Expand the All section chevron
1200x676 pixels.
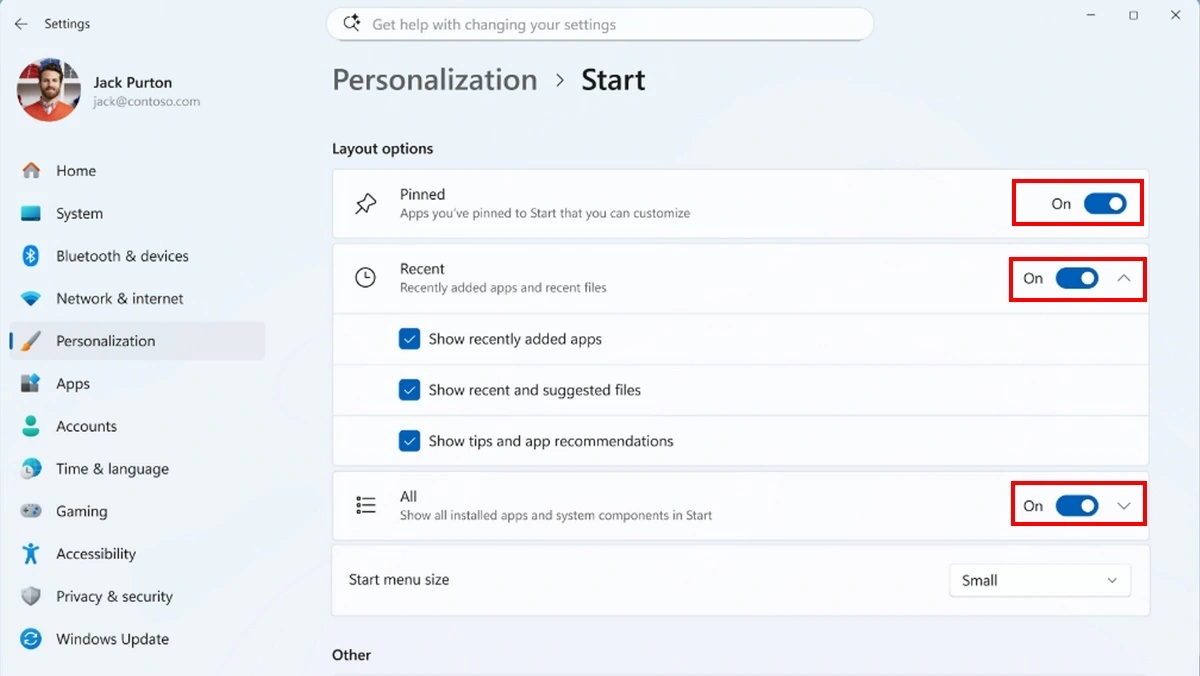[x=1124, y=506]
